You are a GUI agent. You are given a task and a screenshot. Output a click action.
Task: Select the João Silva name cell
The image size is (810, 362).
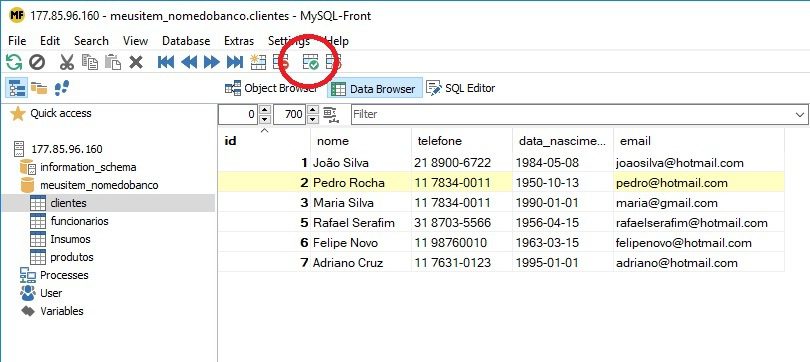tap(361, 163)
